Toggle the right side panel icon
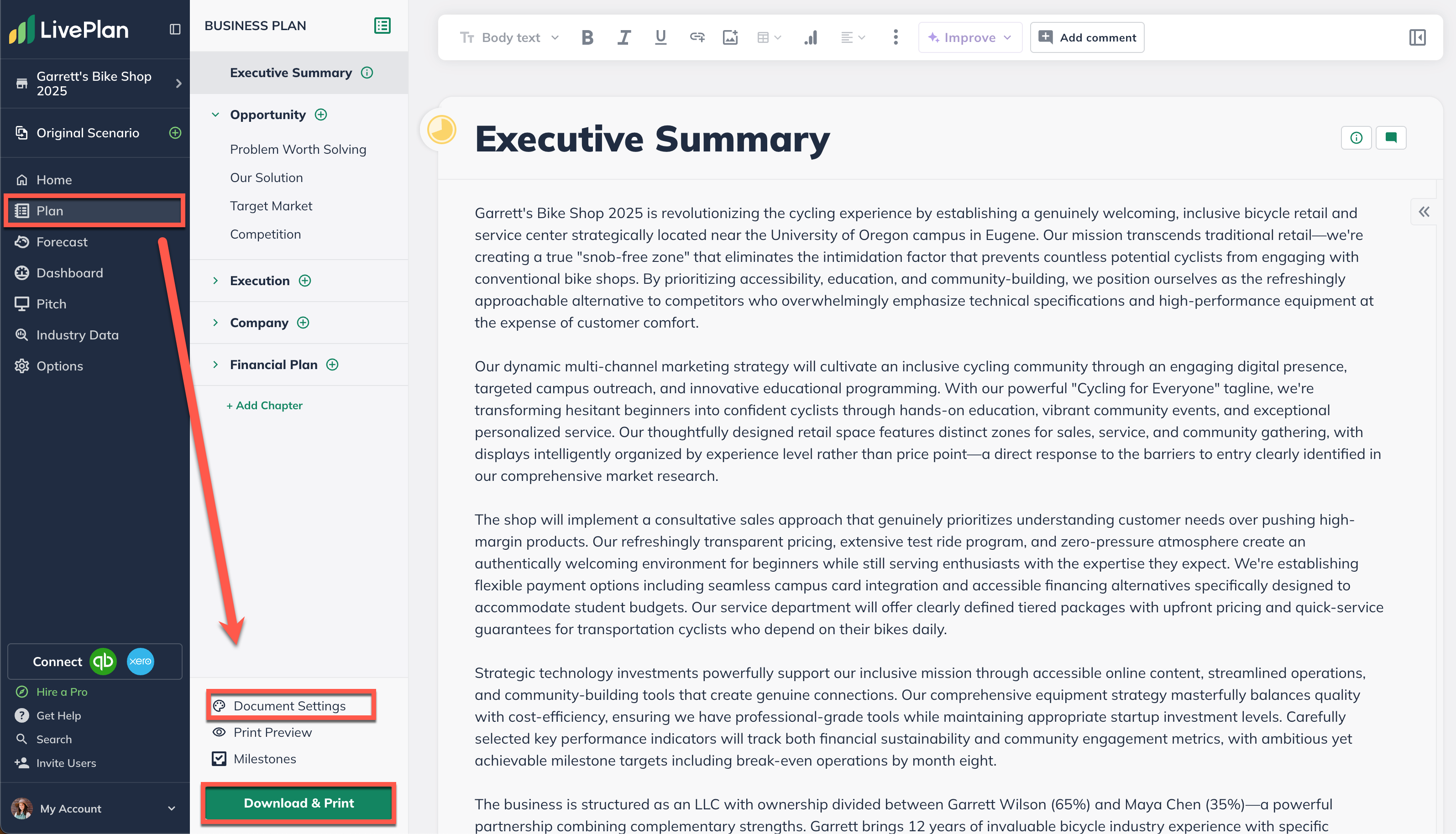This screenshot has height=834, width=1456. pyautogui.click(x=1417, y=38)
